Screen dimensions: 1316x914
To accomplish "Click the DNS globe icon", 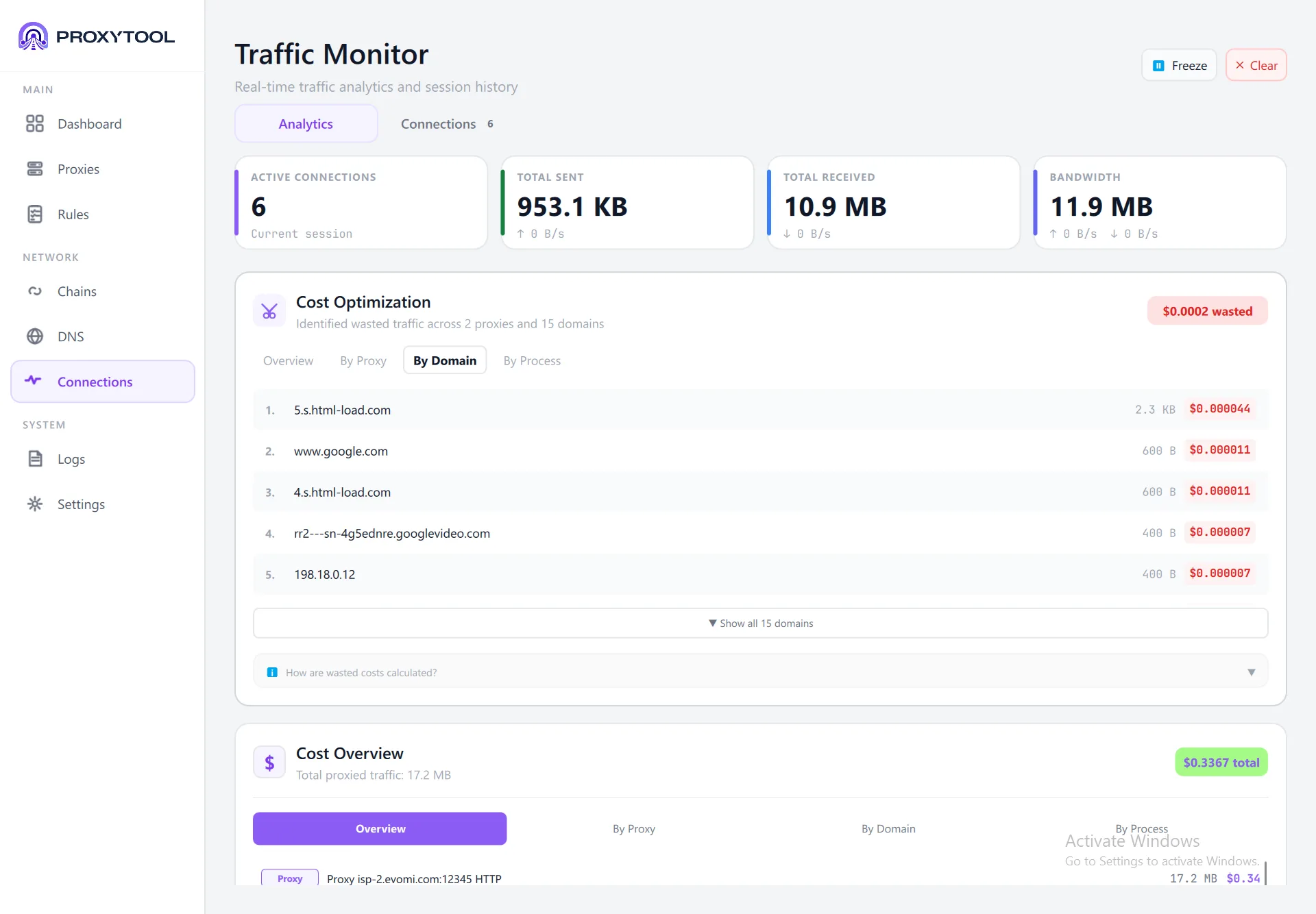I will (x=35, y=336).
